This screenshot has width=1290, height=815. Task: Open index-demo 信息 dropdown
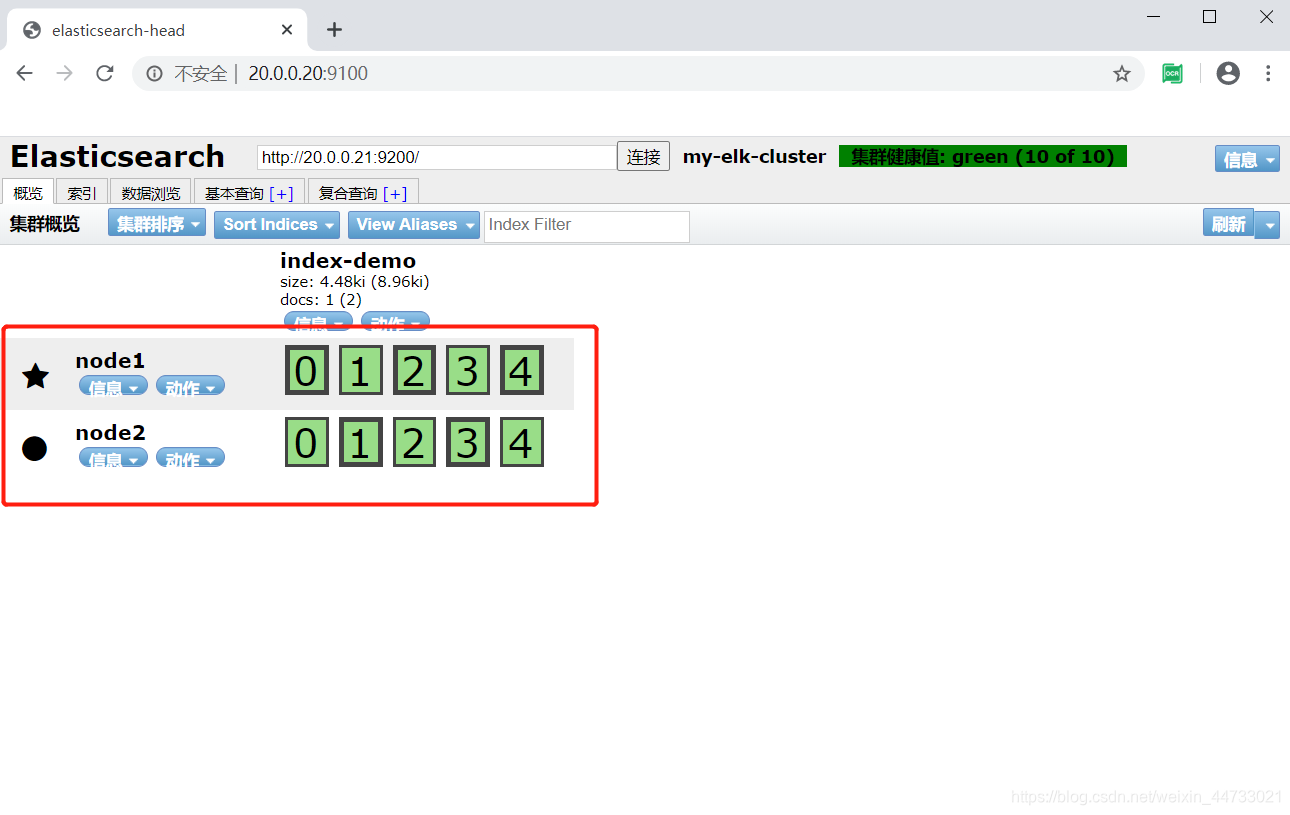pos(318,322)
